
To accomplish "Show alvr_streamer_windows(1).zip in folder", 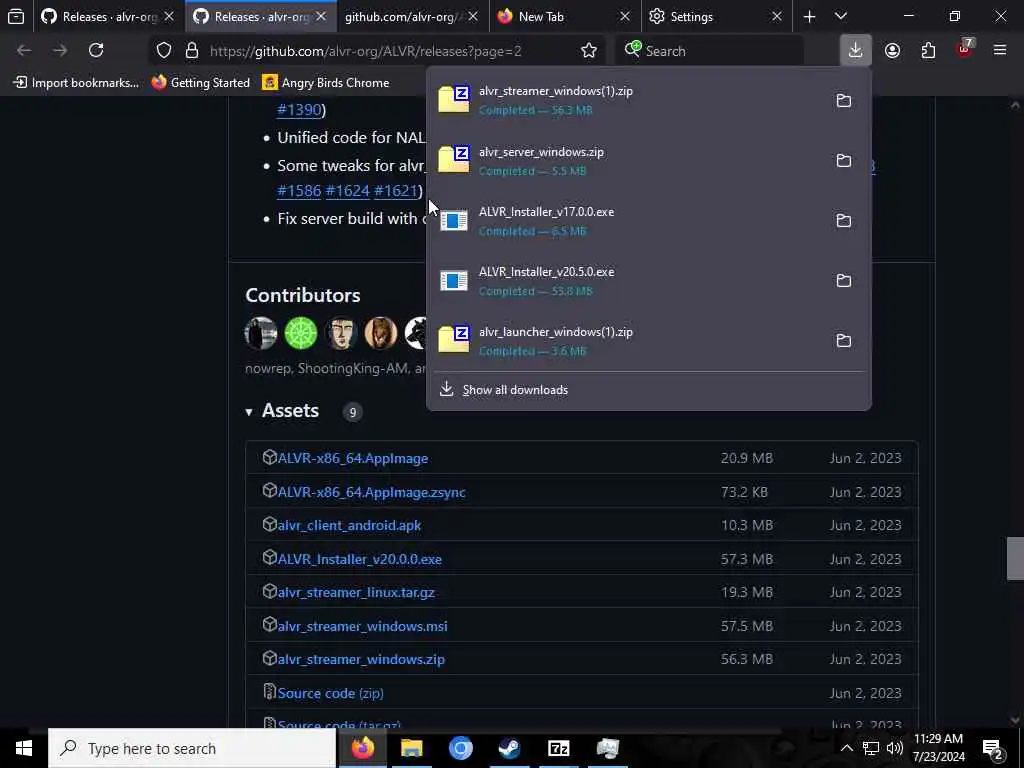I will point(844,101).
